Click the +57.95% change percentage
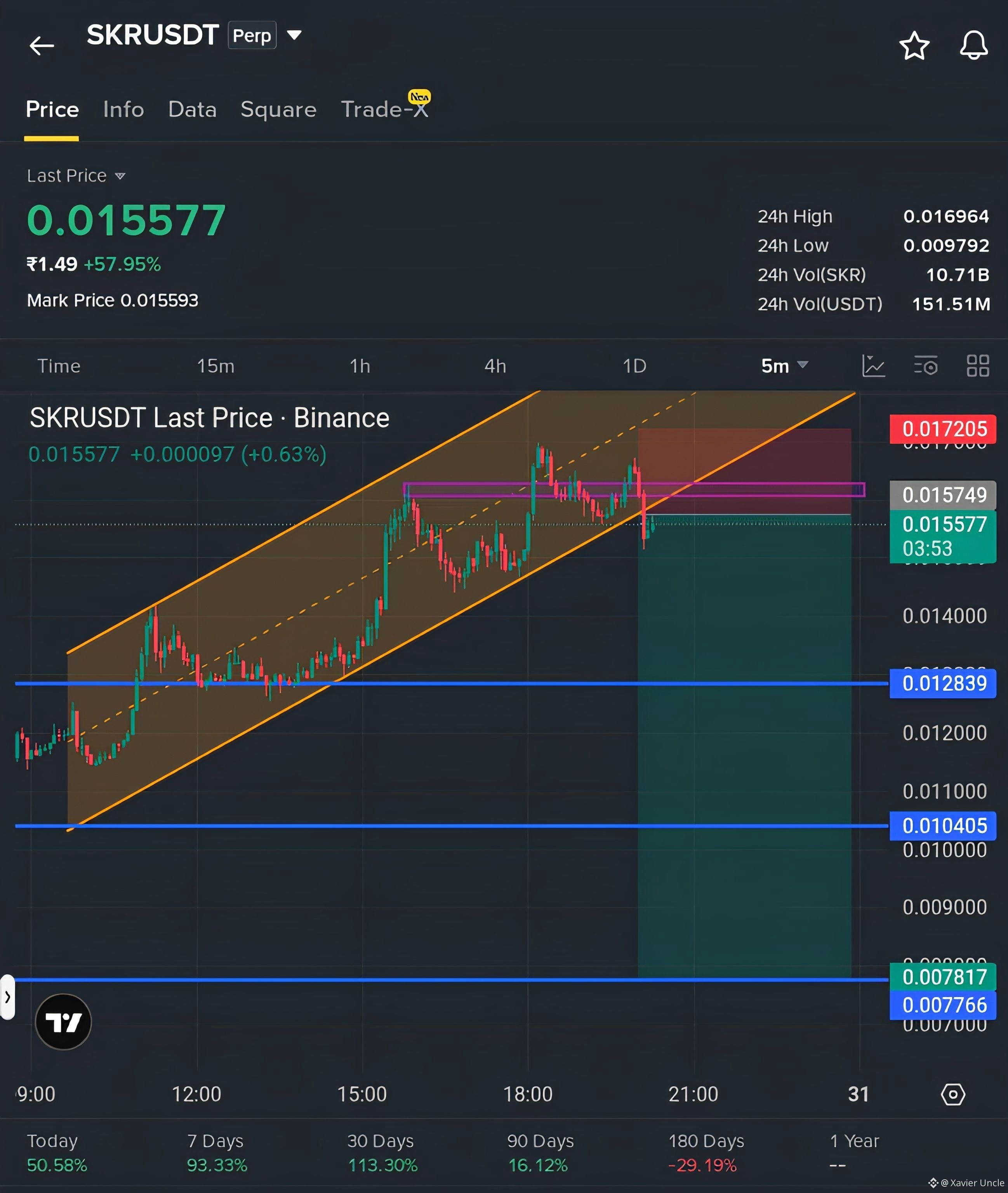 click(x=122, y=264)
